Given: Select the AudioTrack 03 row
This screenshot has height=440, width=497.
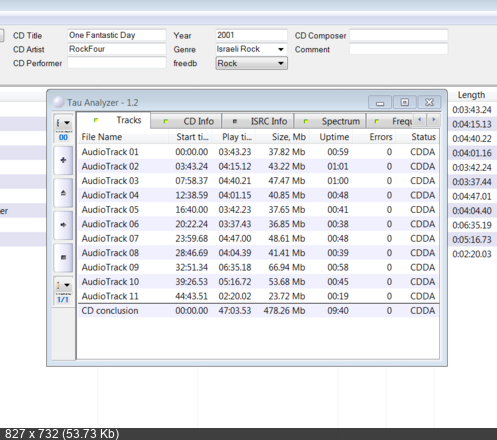Looking at the screenshot, I should pos(258,181).
